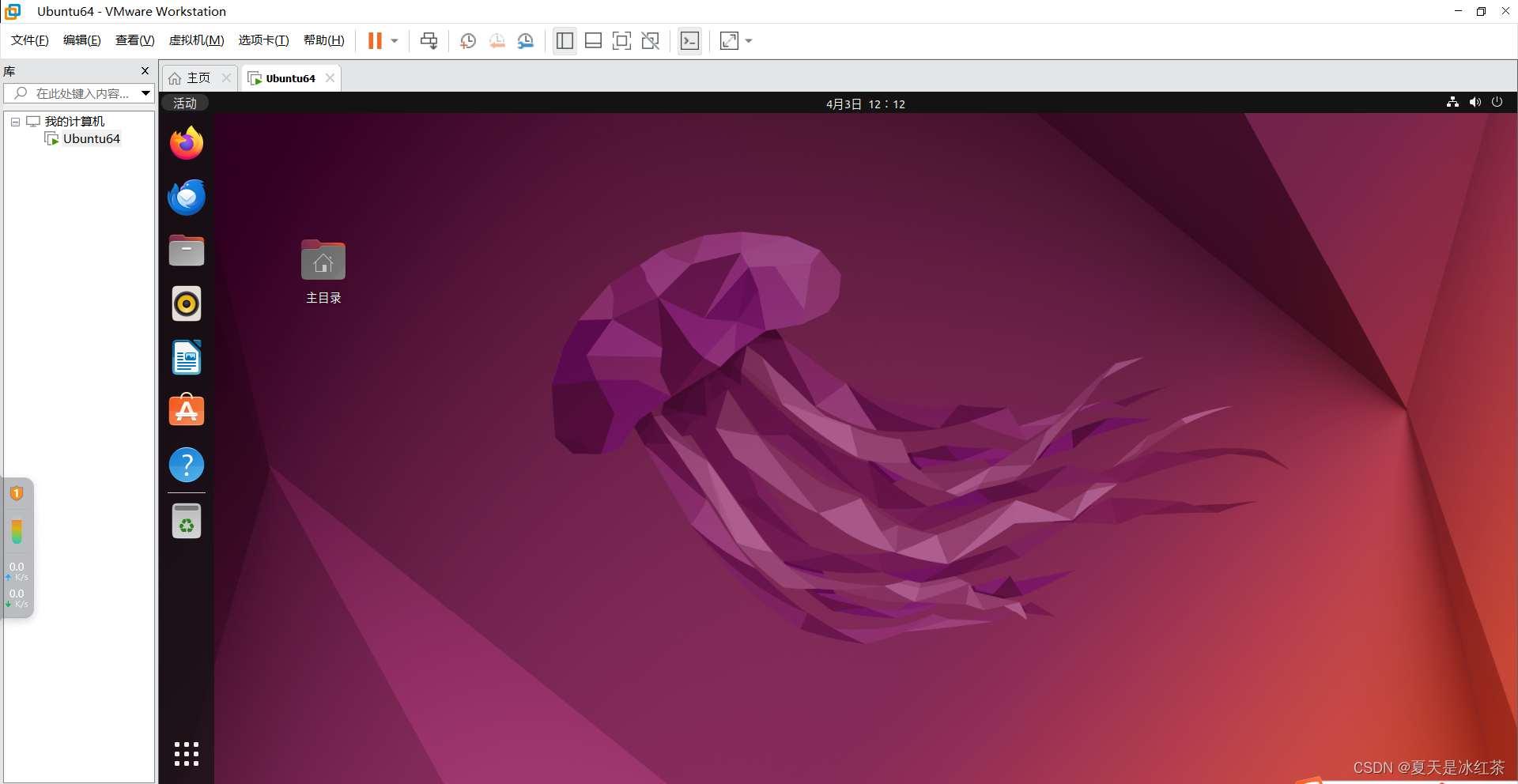Open the clock showing 4月3日 12:12
Screen dimensions: 1518x784
tap(866, 104)
